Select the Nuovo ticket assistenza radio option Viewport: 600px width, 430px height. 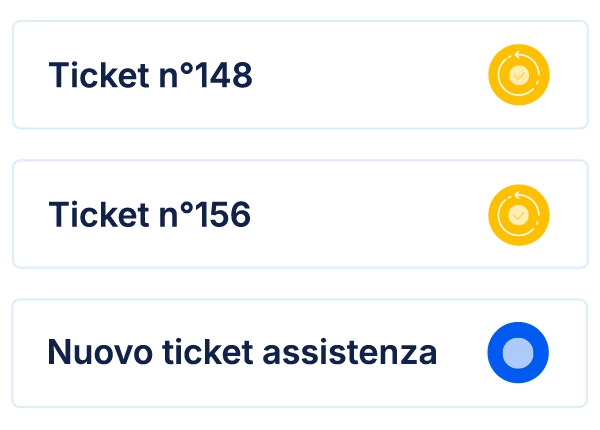[518, 353]
